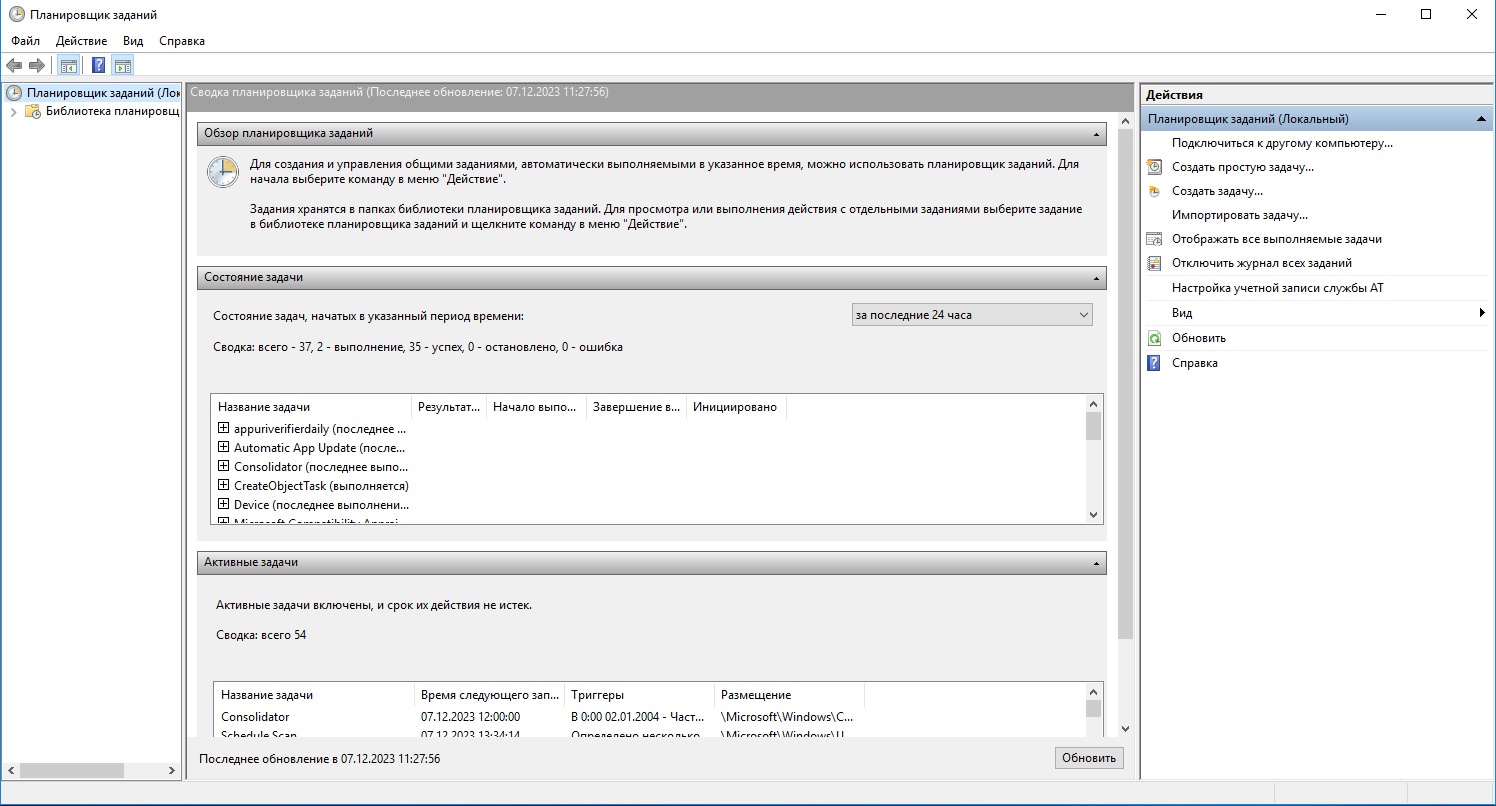The image size is (1496, 806).
Task: Toggle the Action pane toolbar icon
Action: [x=123, y=66]
